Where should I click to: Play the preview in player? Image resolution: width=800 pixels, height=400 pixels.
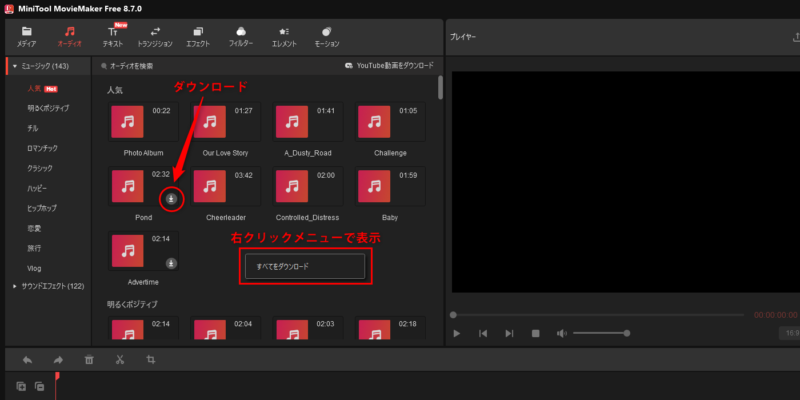point(457,333)
